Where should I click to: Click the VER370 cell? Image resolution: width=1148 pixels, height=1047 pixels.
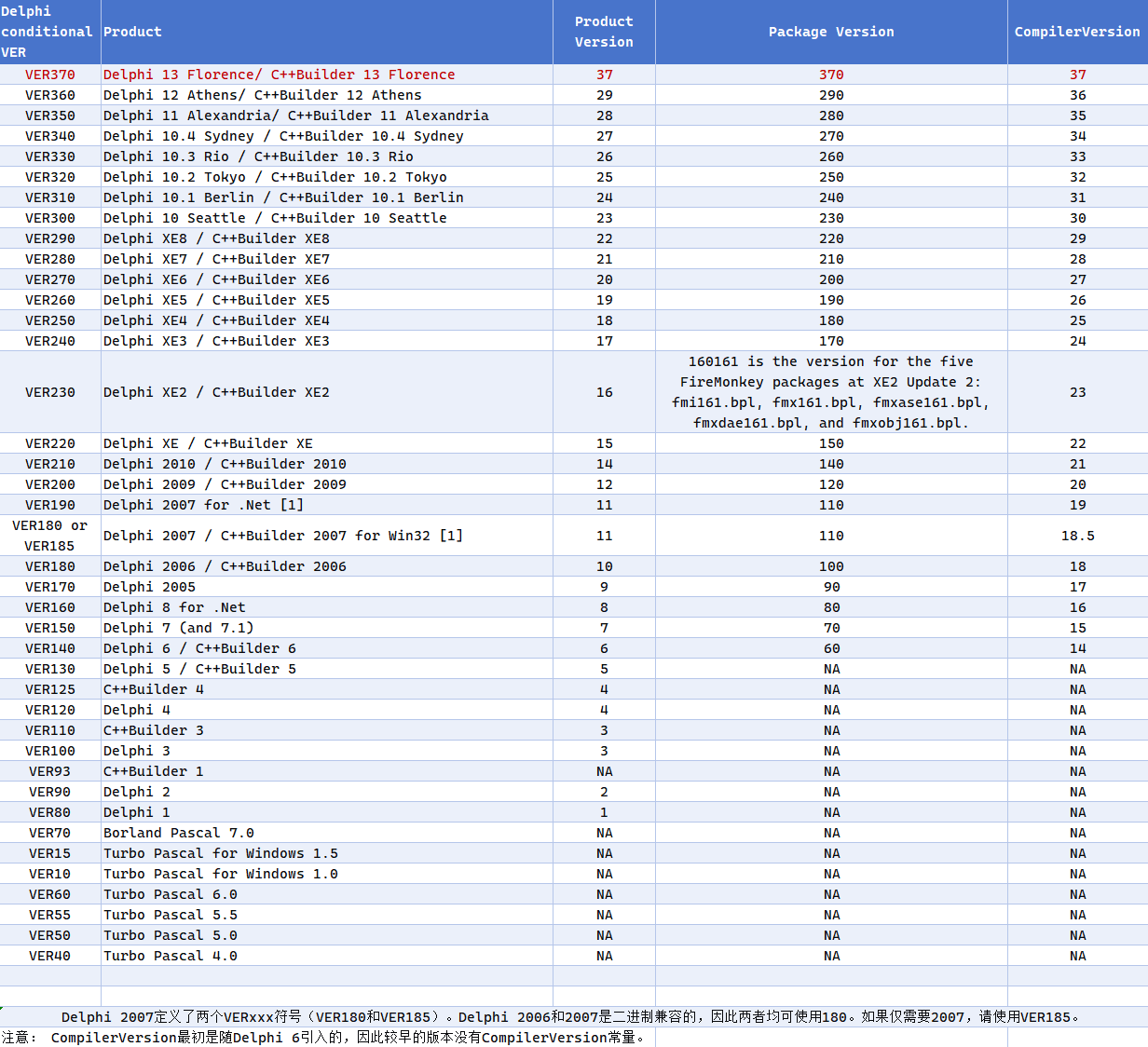point(50,75)
